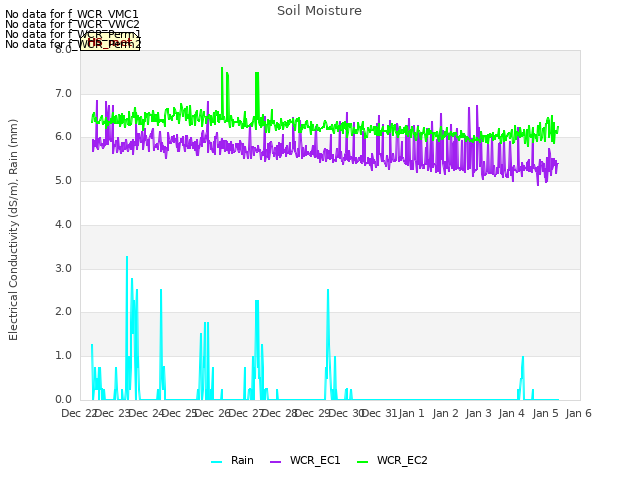
Task: Click the green WCR_EC2 legend swatch
Action: (x=362, y=462)
